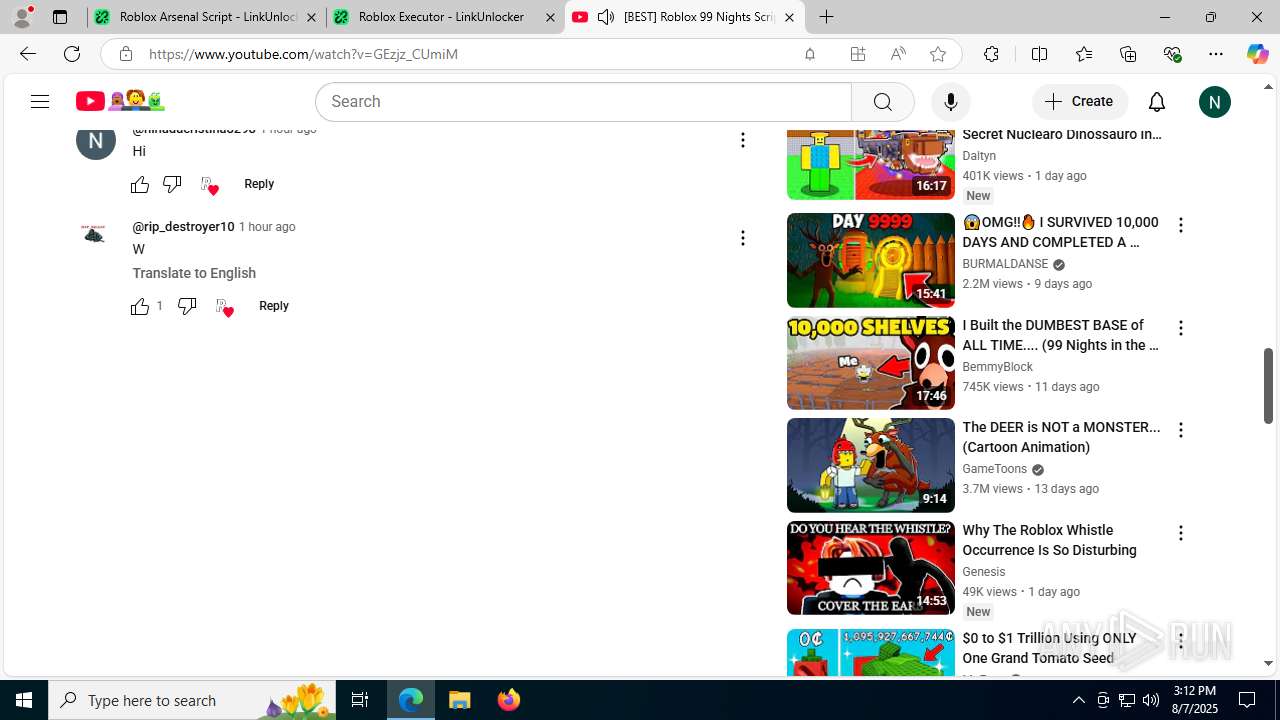Add this page to favorites star
Image resolution: width=1280 pixels, height=720 pixels.
click(x=938, y=54)
